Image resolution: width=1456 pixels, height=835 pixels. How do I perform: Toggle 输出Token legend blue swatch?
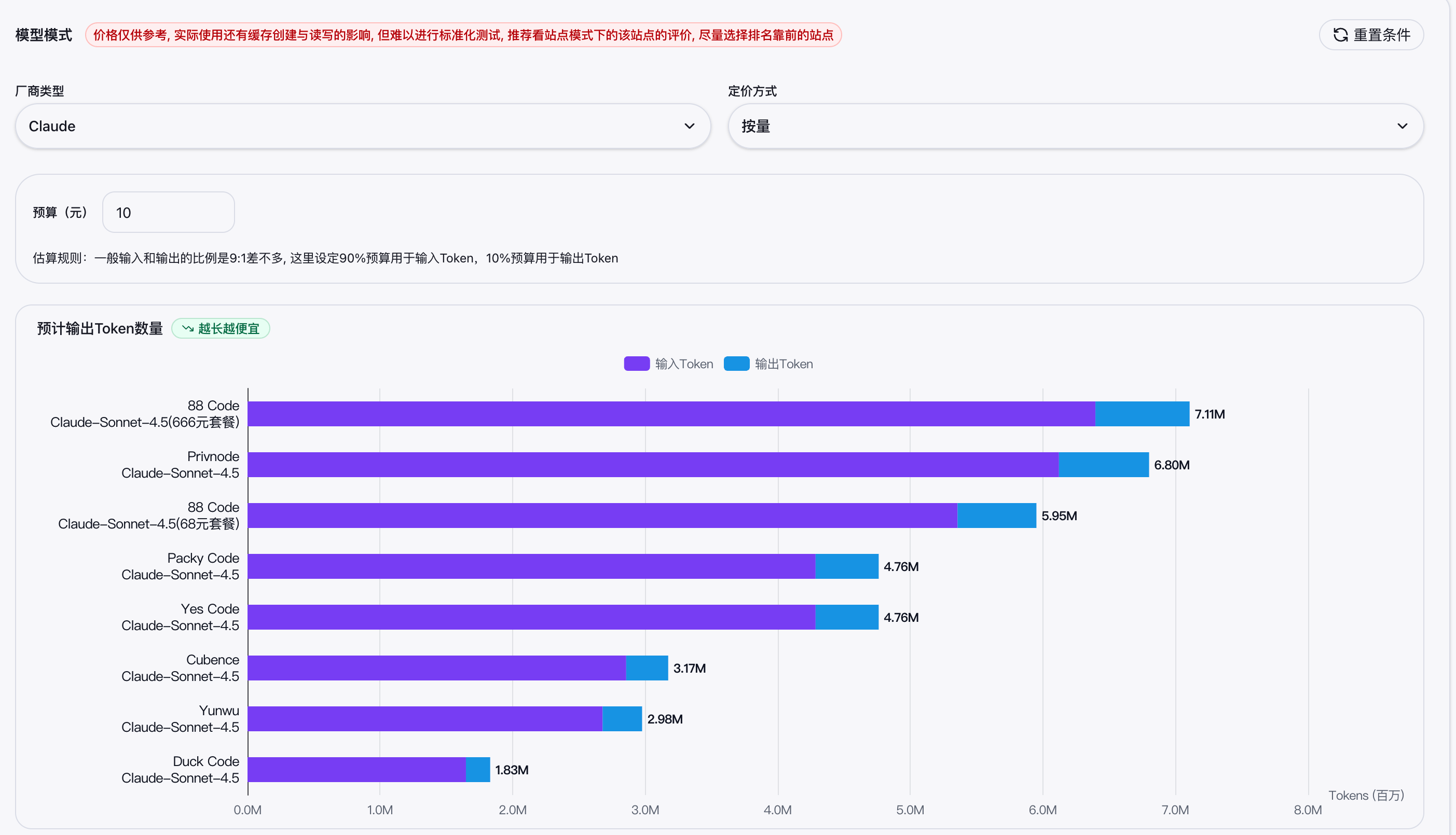point(736,364)
